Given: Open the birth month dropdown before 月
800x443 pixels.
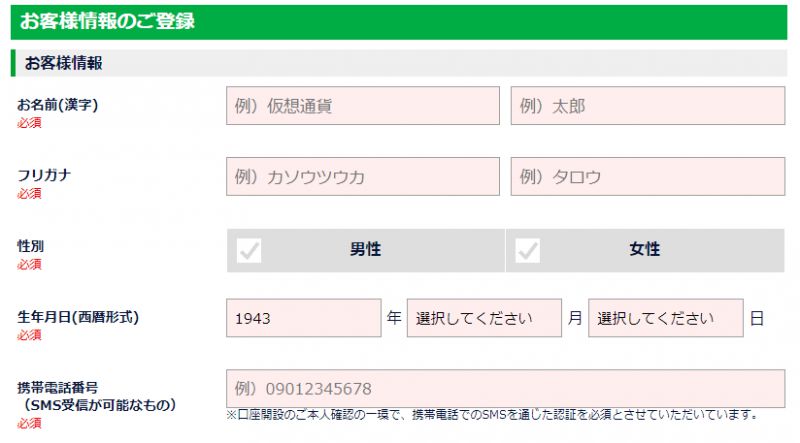Looking at the screenshot, I should coord(484,318).
